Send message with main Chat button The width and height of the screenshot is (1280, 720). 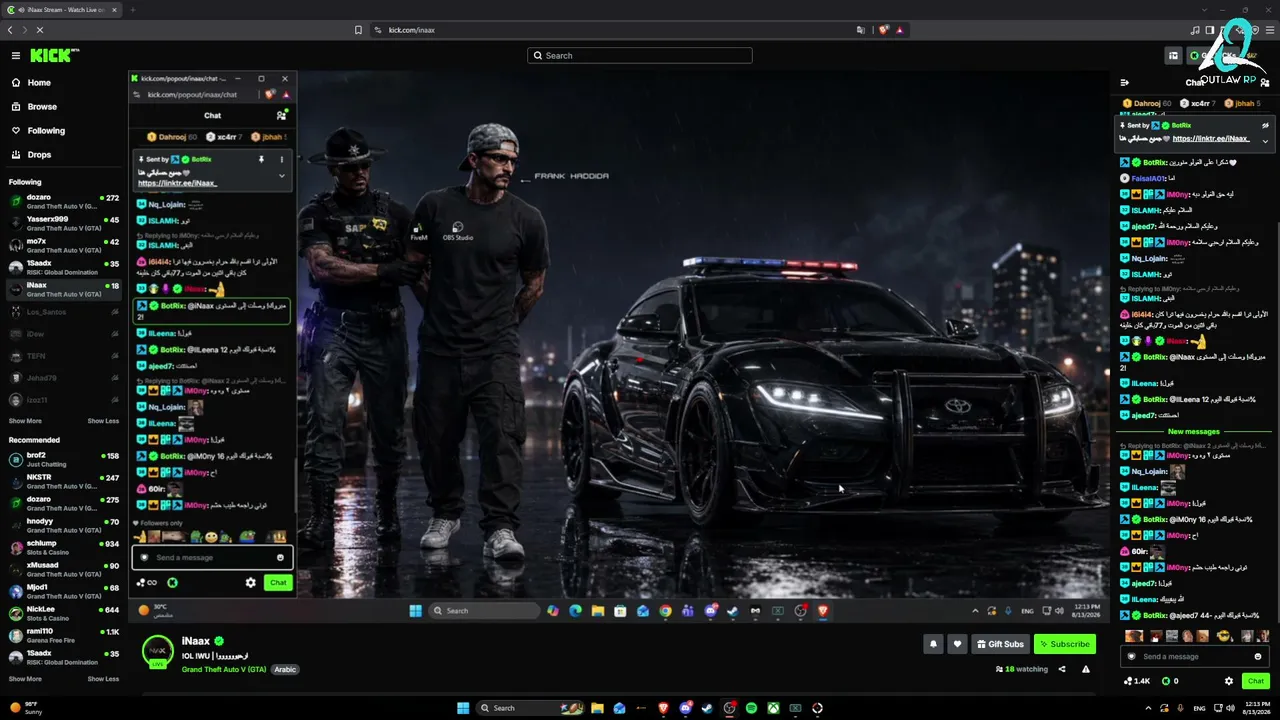(x=1256, y=681)
